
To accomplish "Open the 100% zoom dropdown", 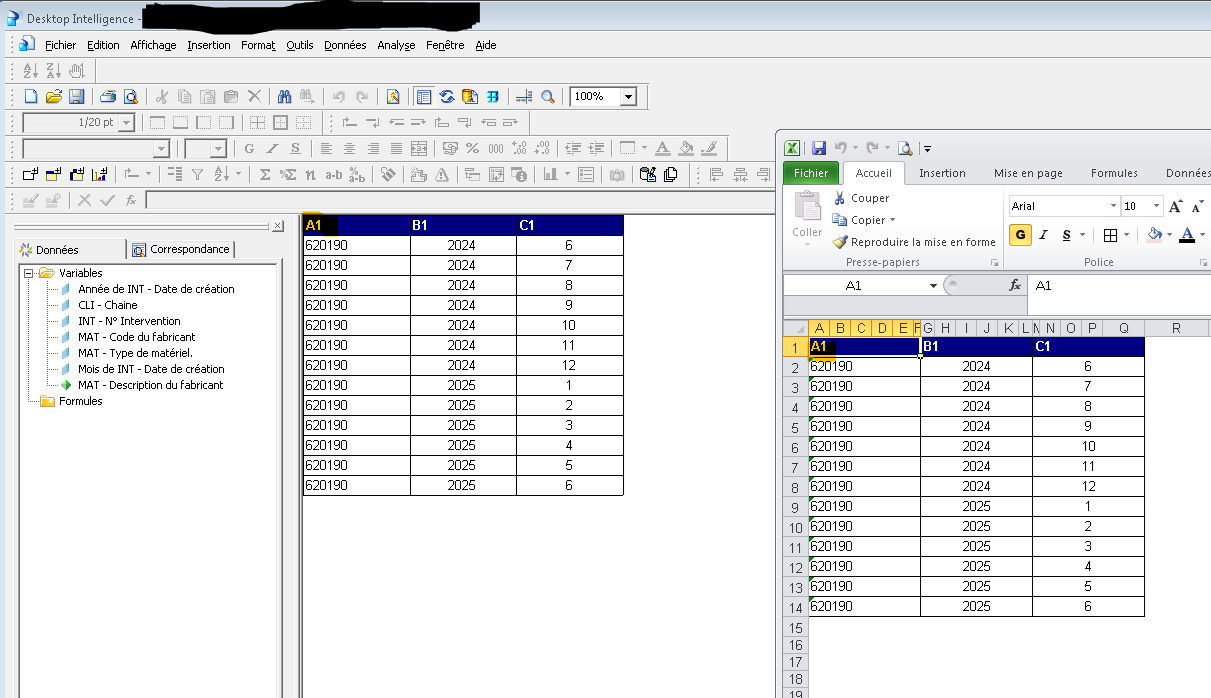I will (x=628, y=97).
